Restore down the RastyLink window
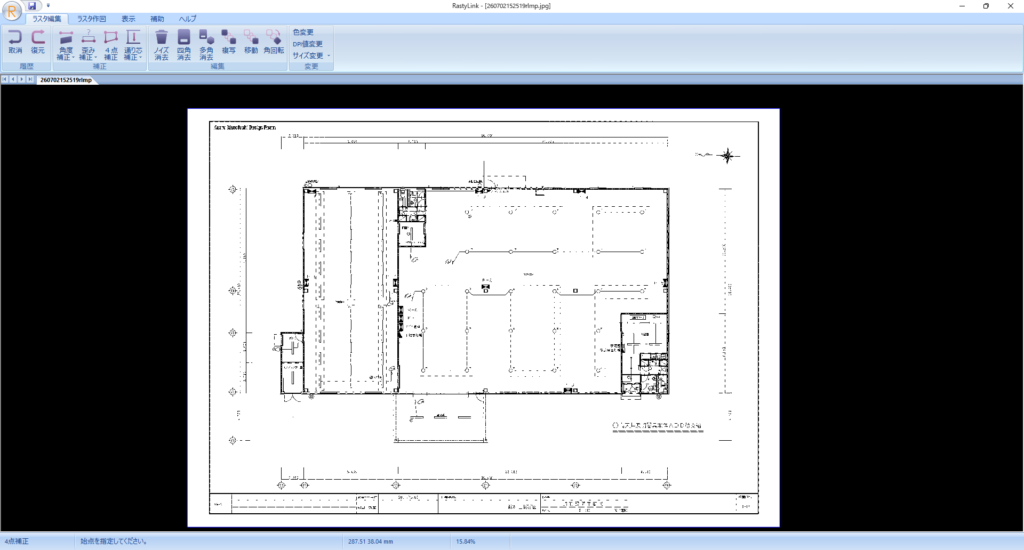The height and width of the screenshot is (550, 1024). click(x=986, y=6)
